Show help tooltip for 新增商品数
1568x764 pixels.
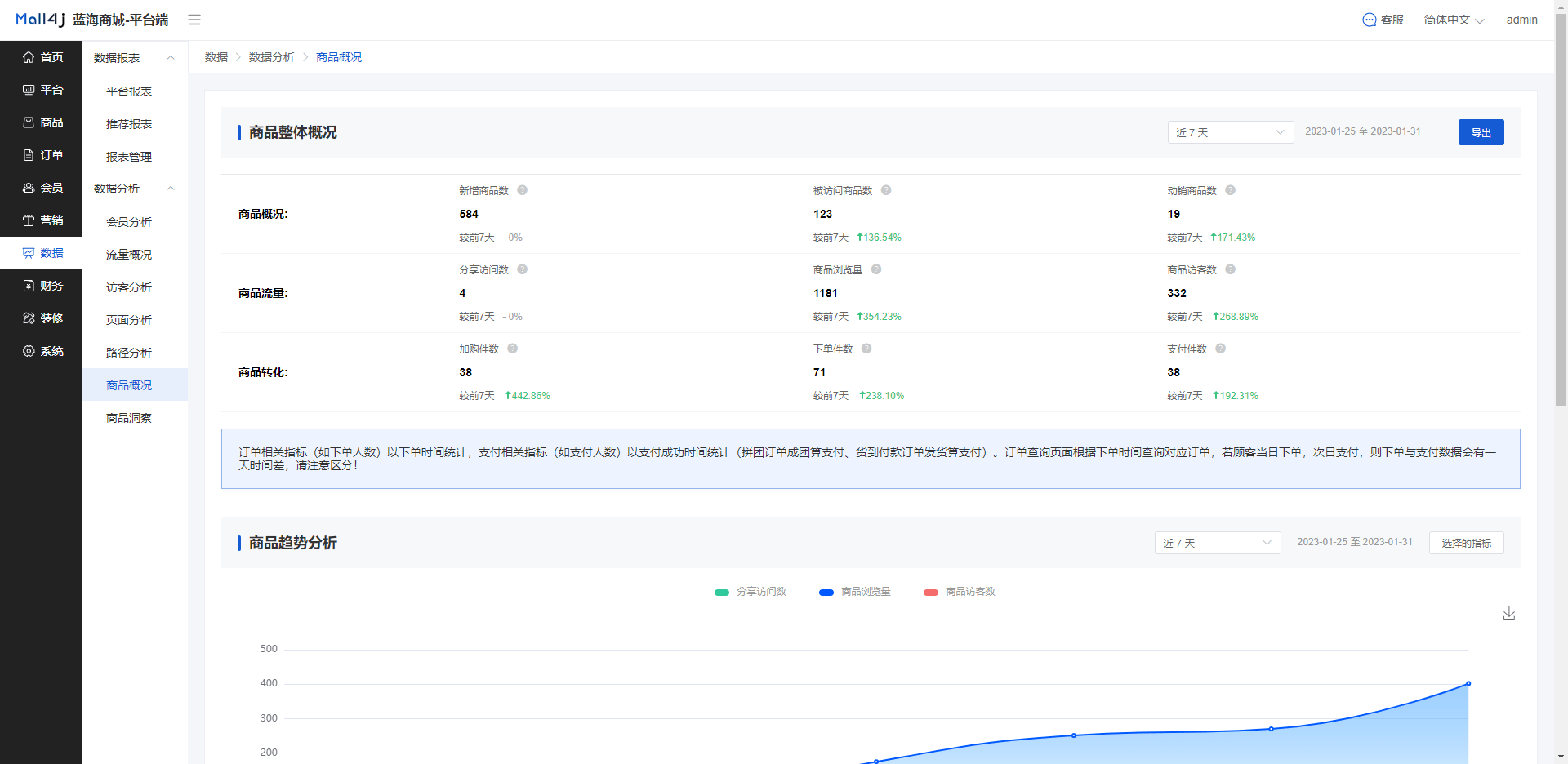(522, 190)
